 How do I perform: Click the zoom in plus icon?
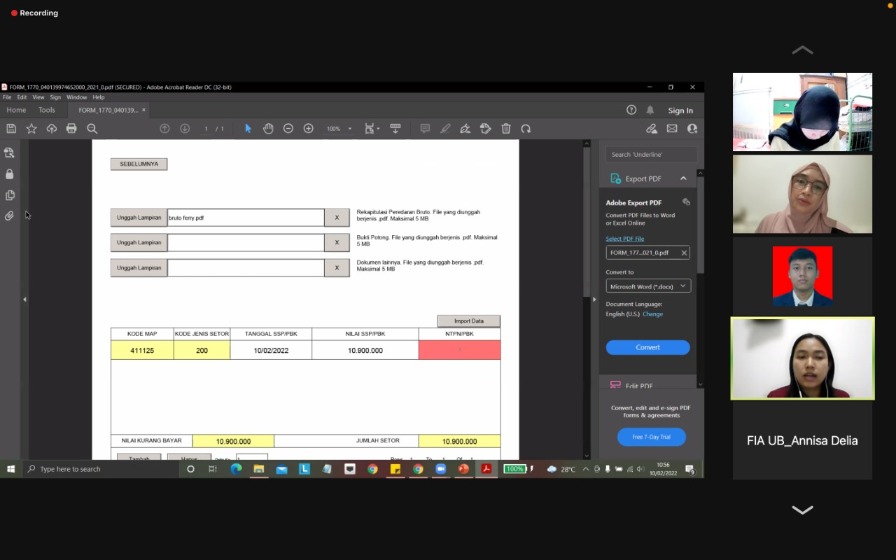pyautogui.click(x=308, y=128)
